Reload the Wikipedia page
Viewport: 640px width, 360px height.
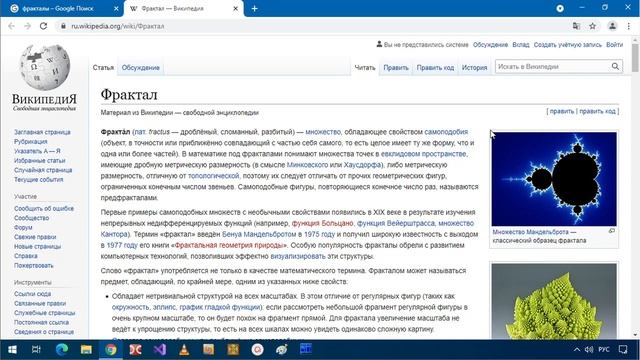pyautogui.click(x=43, y=26)
